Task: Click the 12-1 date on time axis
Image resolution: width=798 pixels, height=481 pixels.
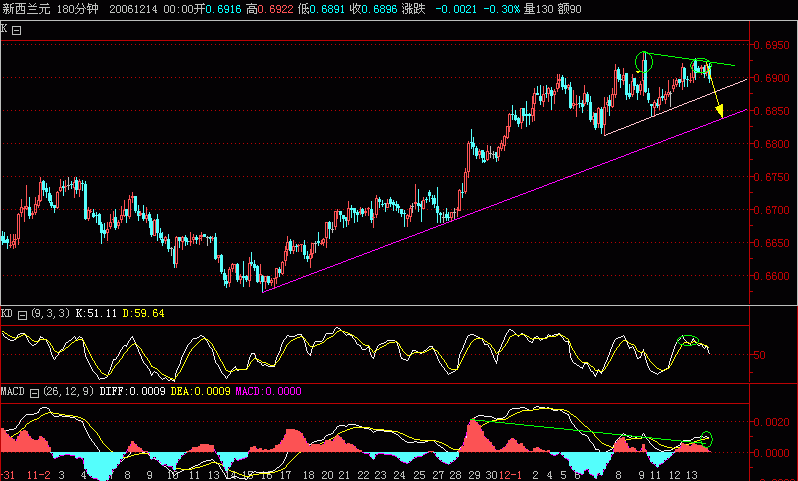Action: click(510, 475)
